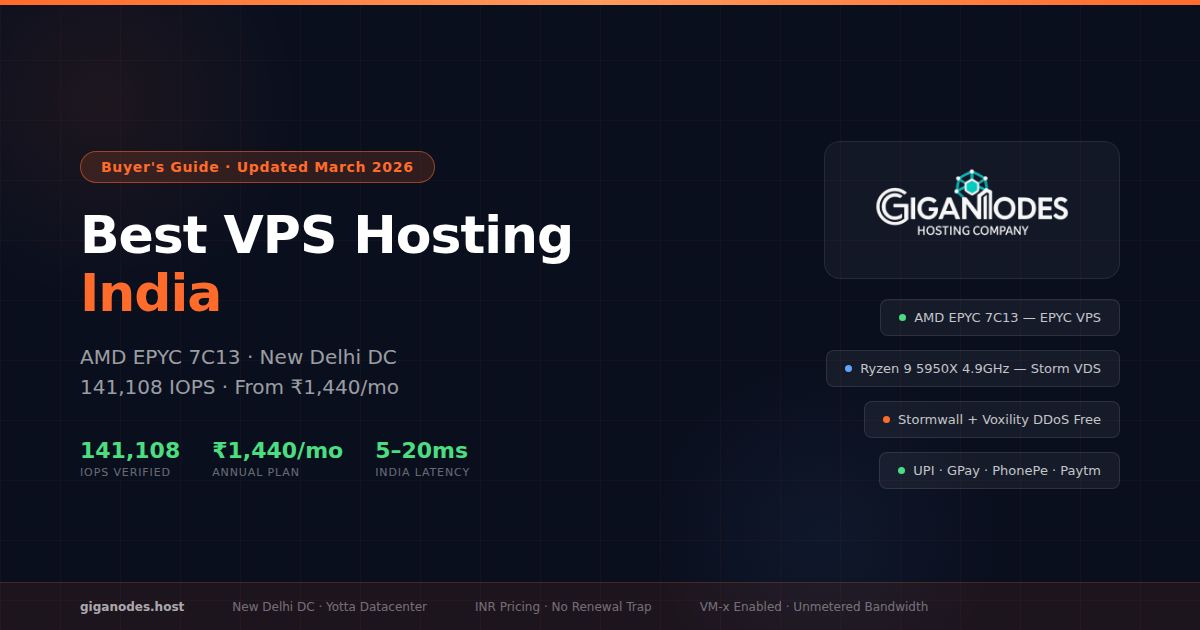Viewport: 1200px width, 630px height.
Task: Click VM-x Enabled · Unmetered Bandwidth footer item
Action: (x=813, y=607)
